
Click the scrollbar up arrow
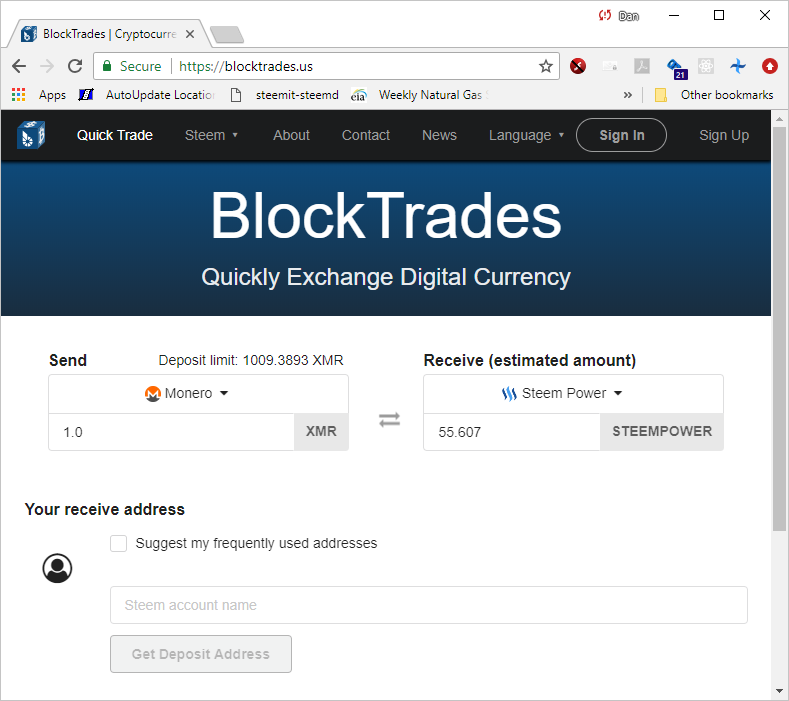(779, 119)
